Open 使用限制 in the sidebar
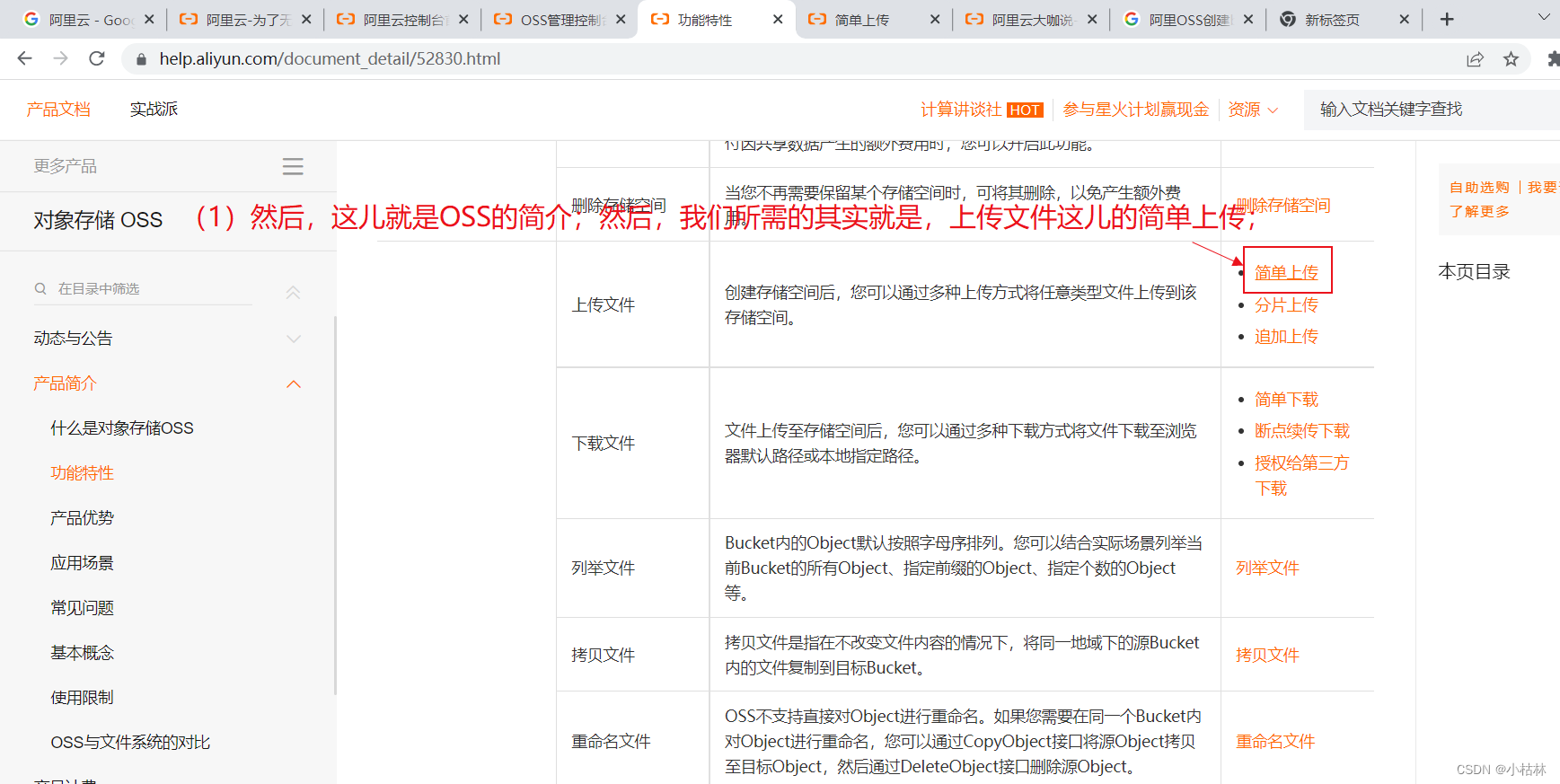Image resolution: width=1560 pixels, height=784 pixels. [82, 698]
